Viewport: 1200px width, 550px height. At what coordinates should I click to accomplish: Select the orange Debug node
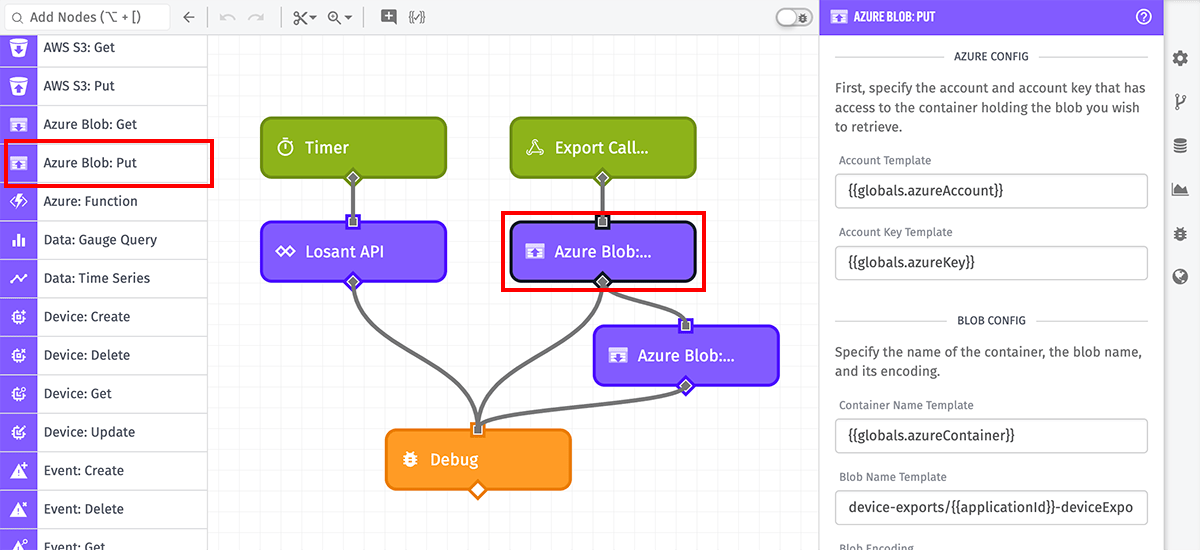tap(478, 460)
